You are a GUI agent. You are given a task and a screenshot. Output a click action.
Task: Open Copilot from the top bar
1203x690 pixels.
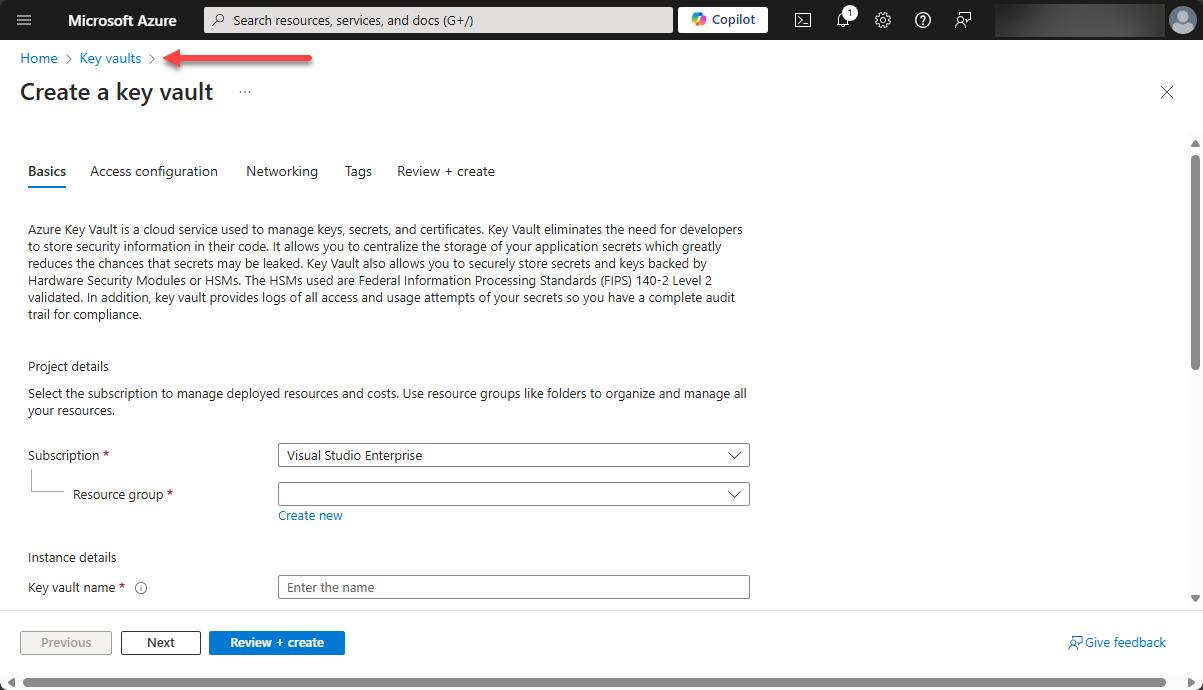723,20
